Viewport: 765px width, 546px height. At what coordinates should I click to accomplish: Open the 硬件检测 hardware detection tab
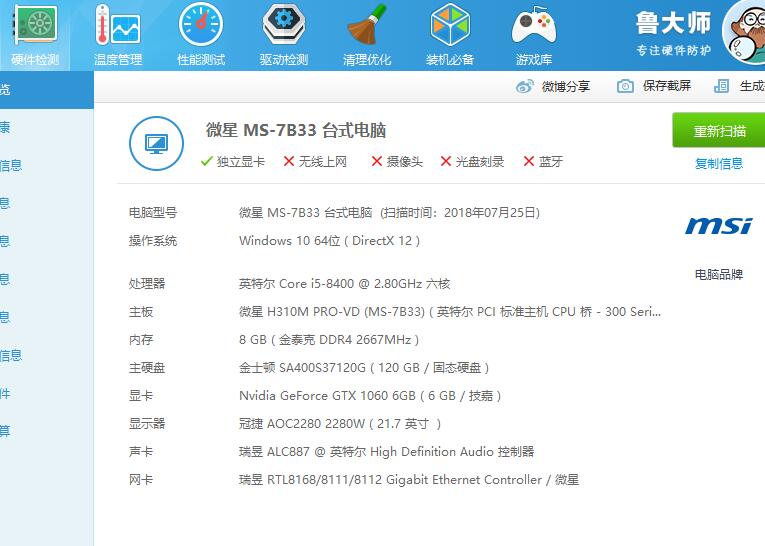pos(35,35)
